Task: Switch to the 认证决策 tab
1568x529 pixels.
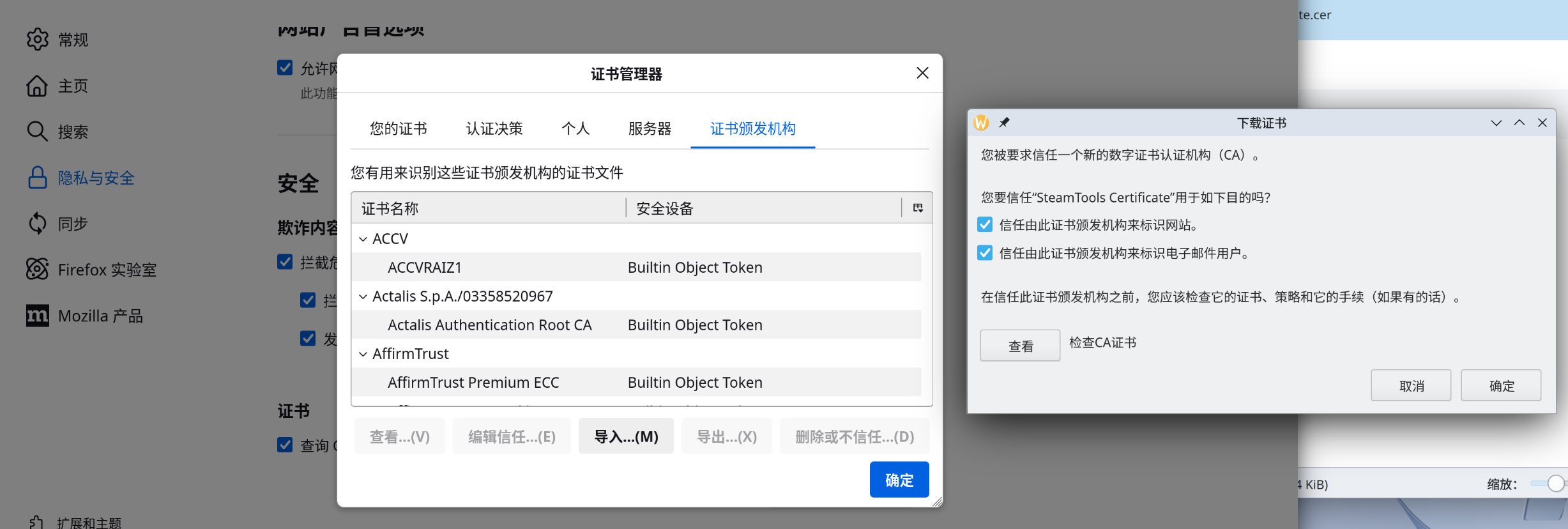Action: click(494, 128)
